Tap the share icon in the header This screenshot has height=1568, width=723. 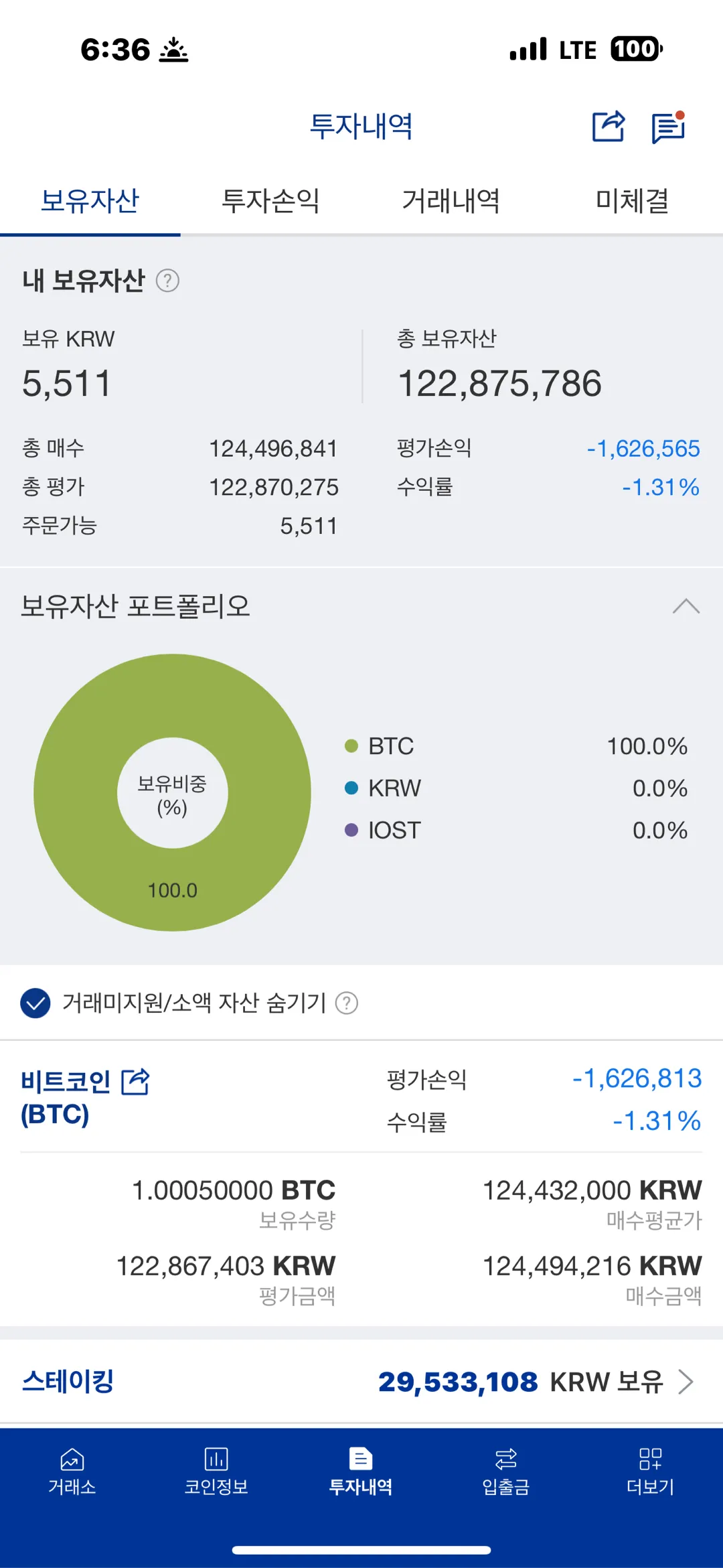[608, 127]
